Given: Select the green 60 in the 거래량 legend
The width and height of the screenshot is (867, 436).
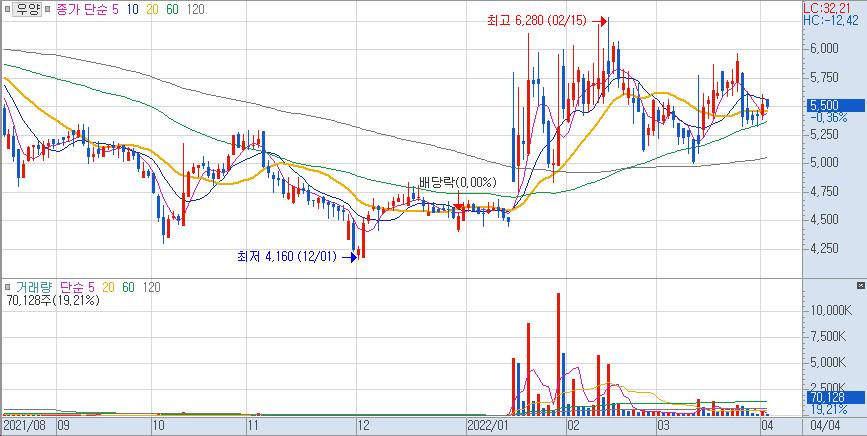Looking at the screenshot, I should (x=128, y=287).
